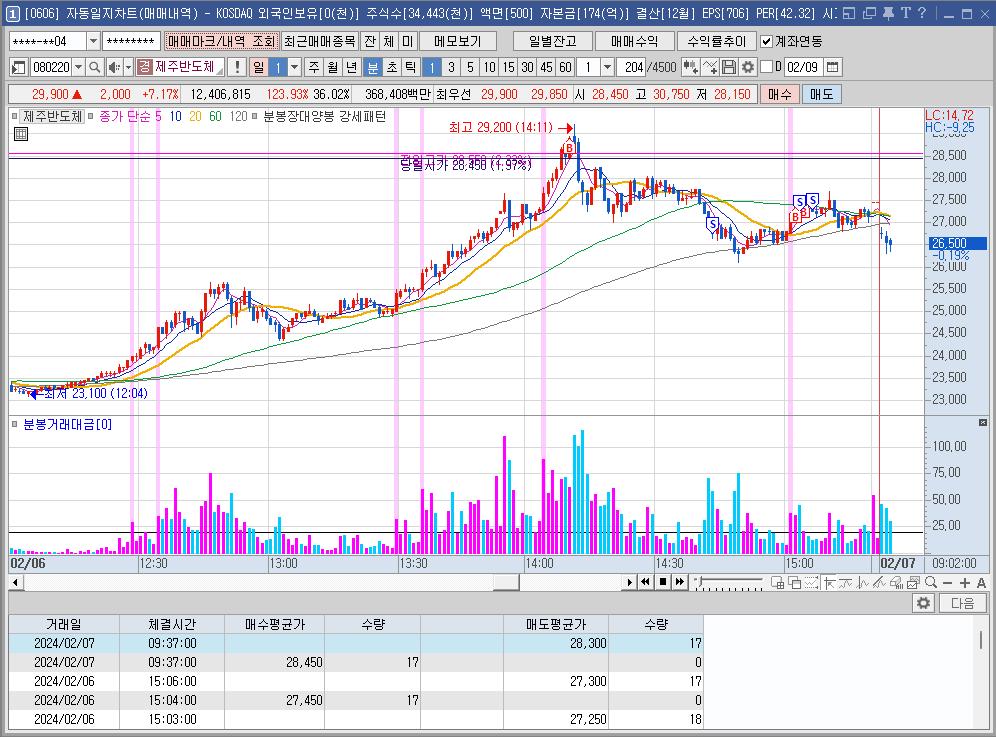Click the minus zoom-out chart icon
This screenshot has height=737, width=996.
pyautogui.click(x=948, y=583)
